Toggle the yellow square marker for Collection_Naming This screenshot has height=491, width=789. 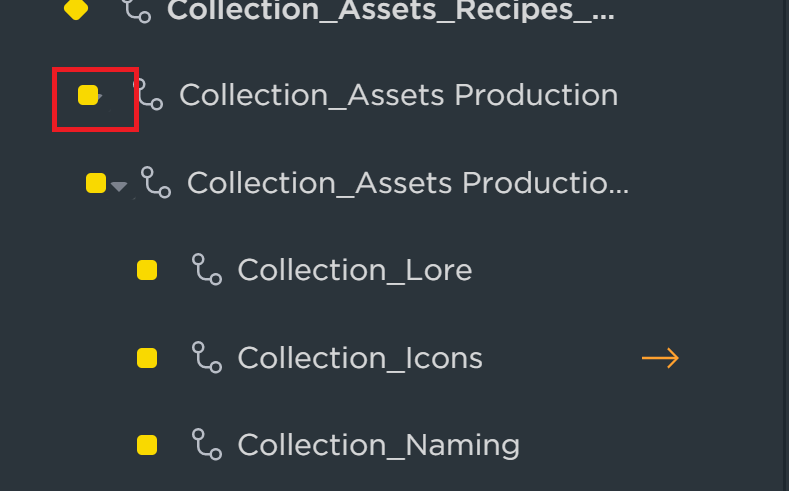[147, 445]
